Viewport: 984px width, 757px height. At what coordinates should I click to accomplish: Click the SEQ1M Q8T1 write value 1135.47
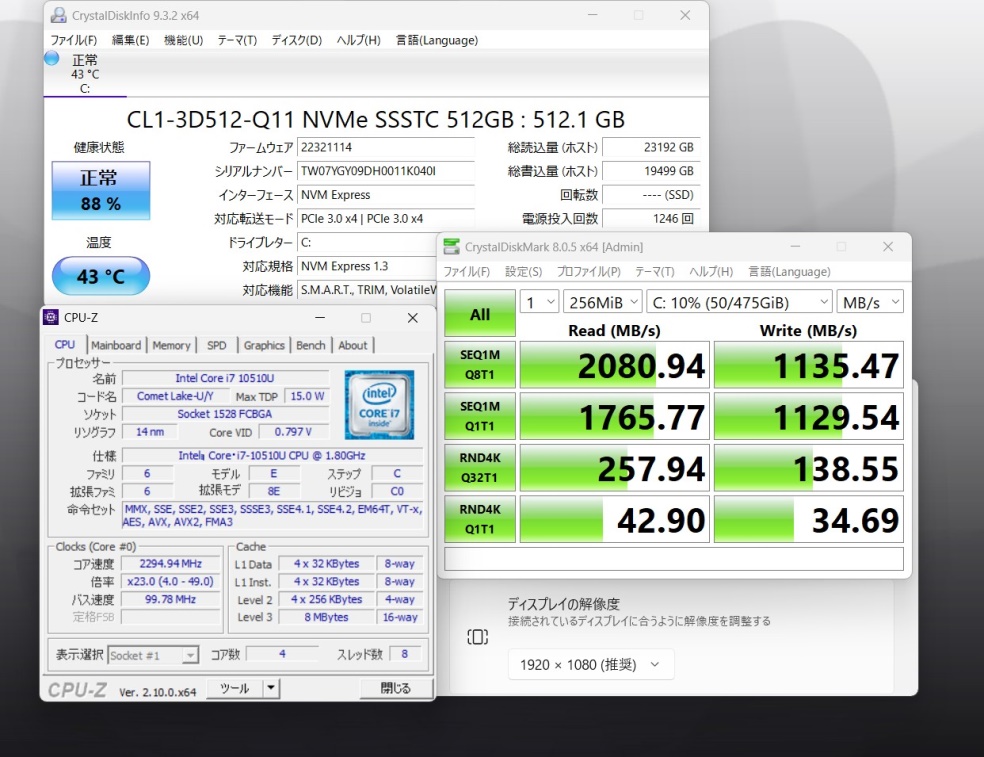809,365
